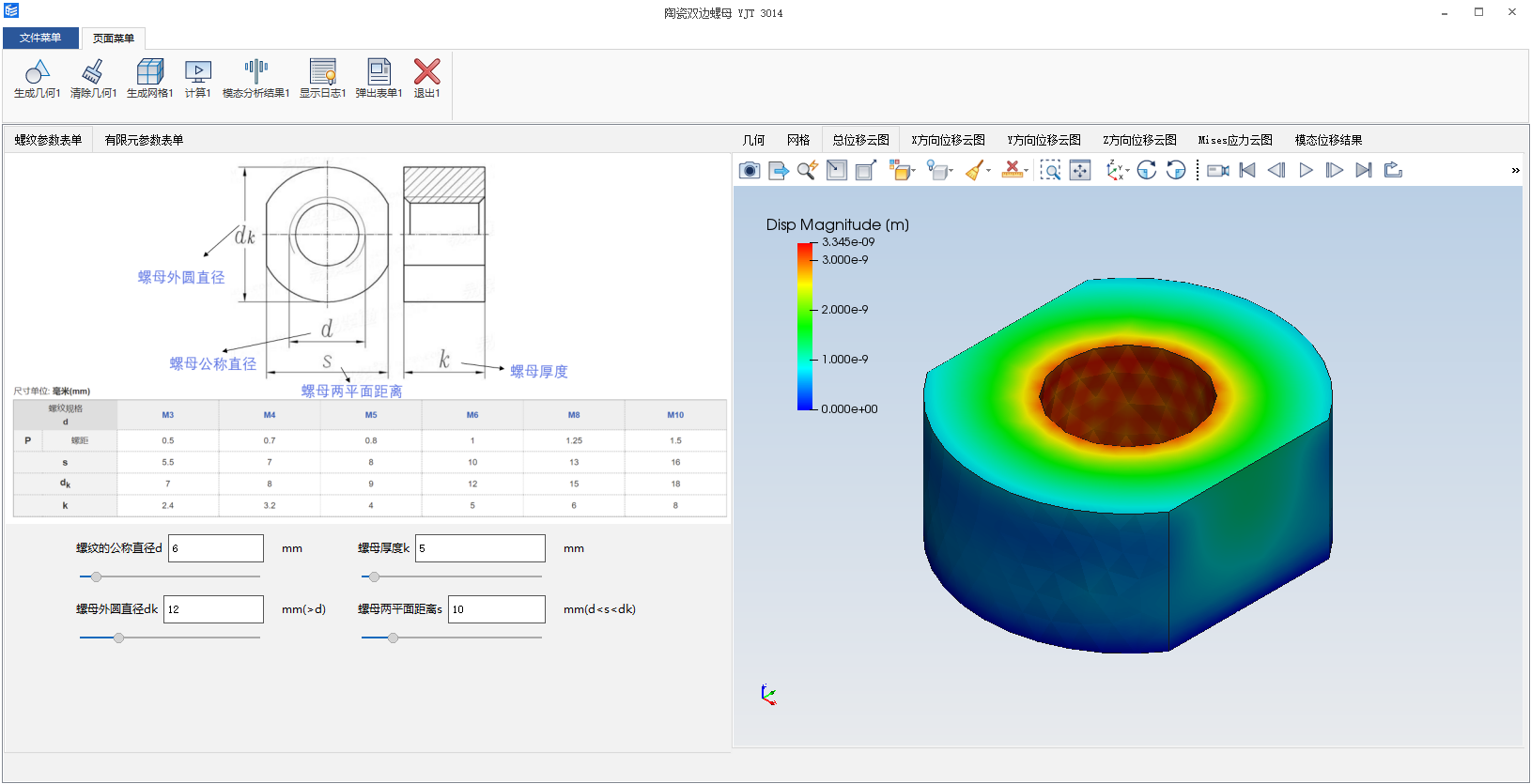1531x784 pixels.
Task: Select the 页面菜单 page menu tab
Action: pyautogui.click(x=114, y=38)
